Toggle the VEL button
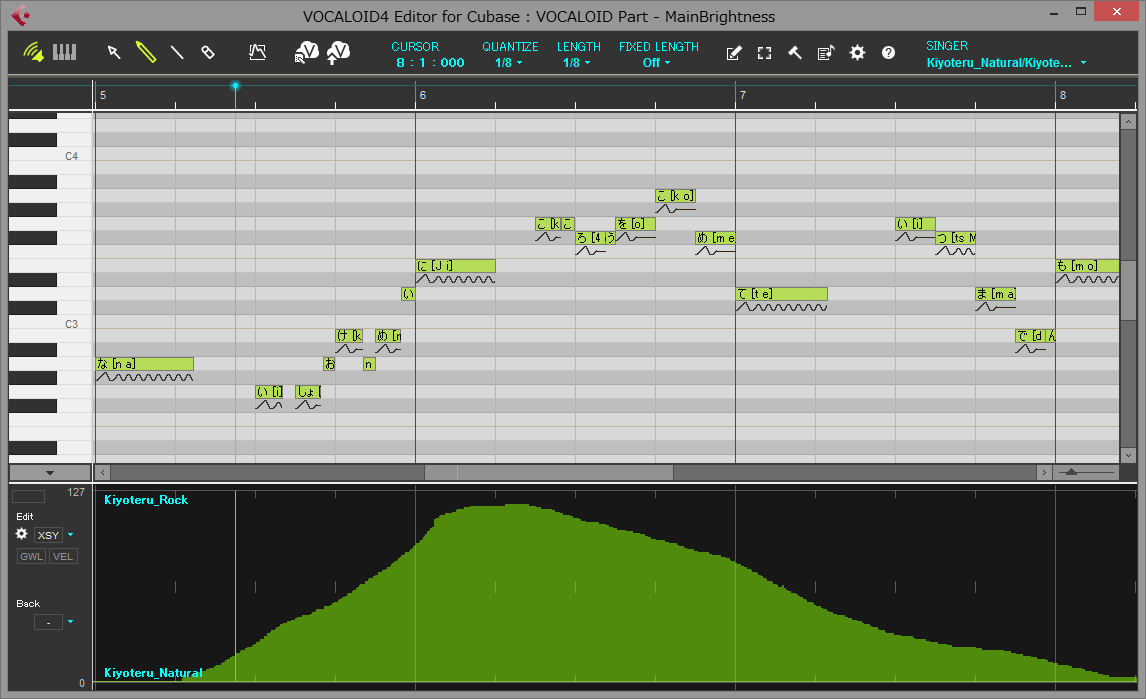The image size is (1146, 699). tap(63, 556)
